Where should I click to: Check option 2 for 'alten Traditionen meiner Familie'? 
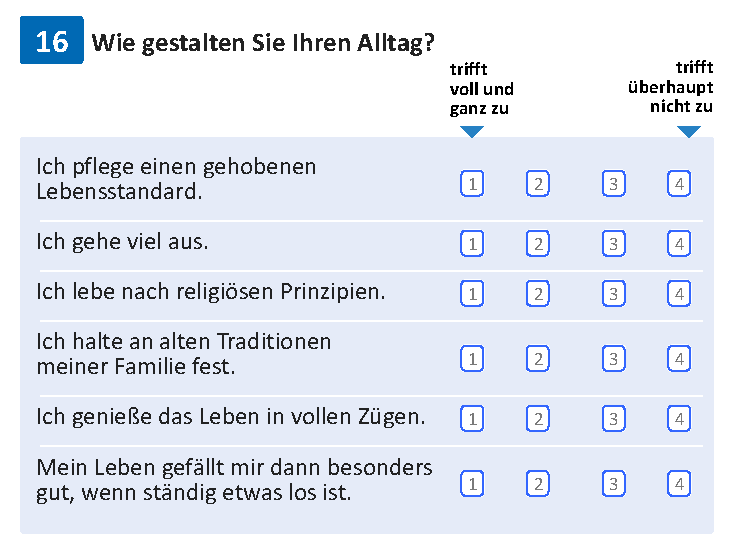coord(538,358)
